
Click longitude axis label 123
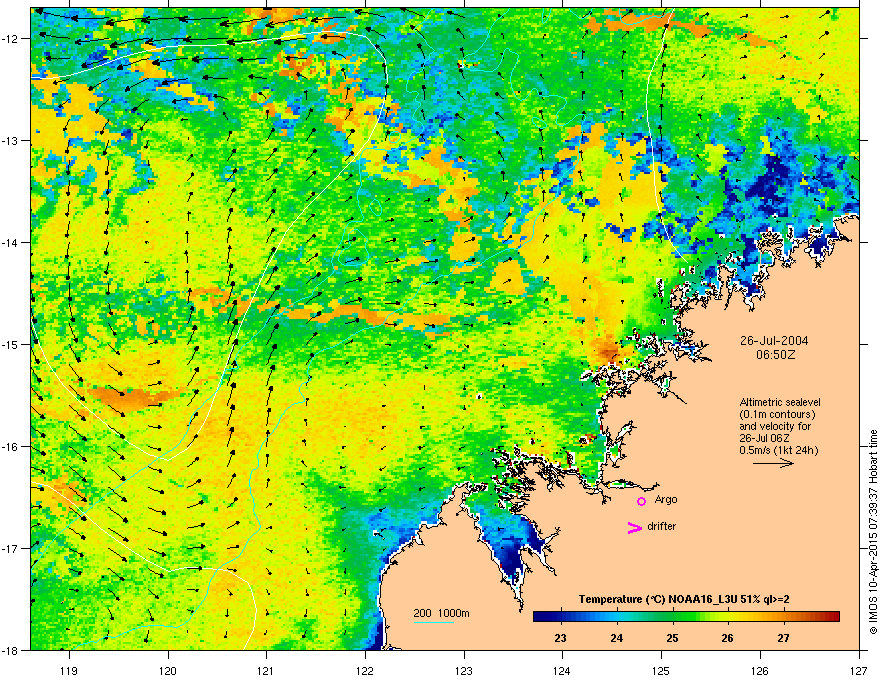pos(464,670)
